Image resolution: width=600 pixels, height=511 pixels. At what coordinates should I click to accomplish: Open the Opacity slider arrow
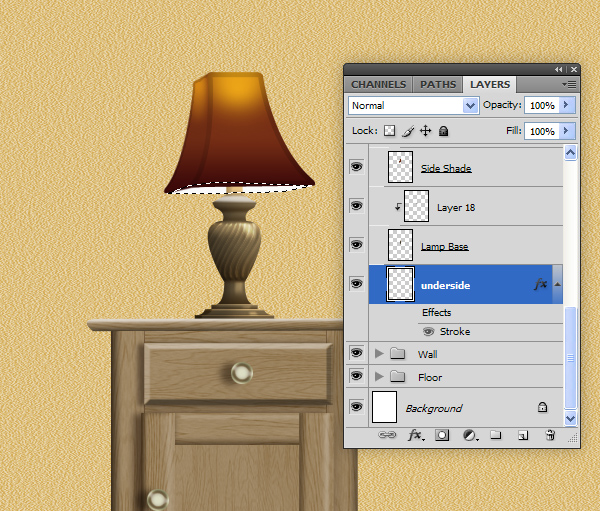(x=567, y=105)
